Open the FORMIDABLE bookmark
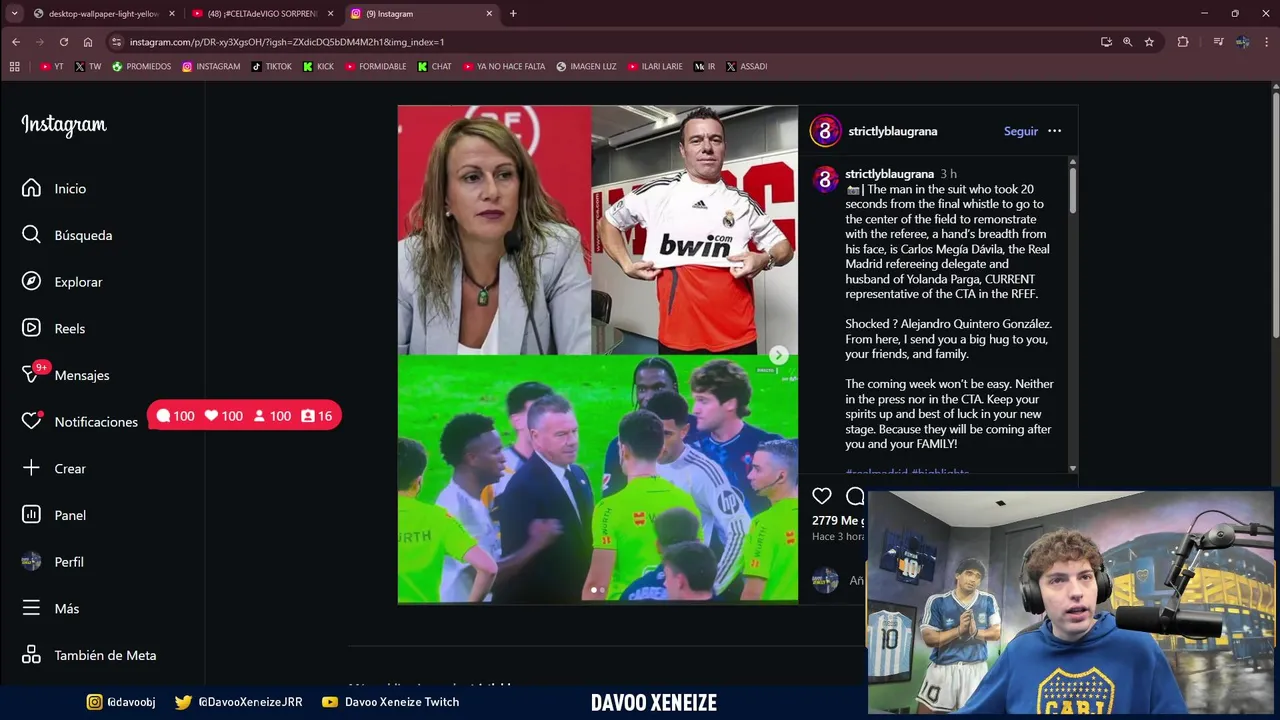The width and height of the screenshot is (1280, 720). [376, 67]
